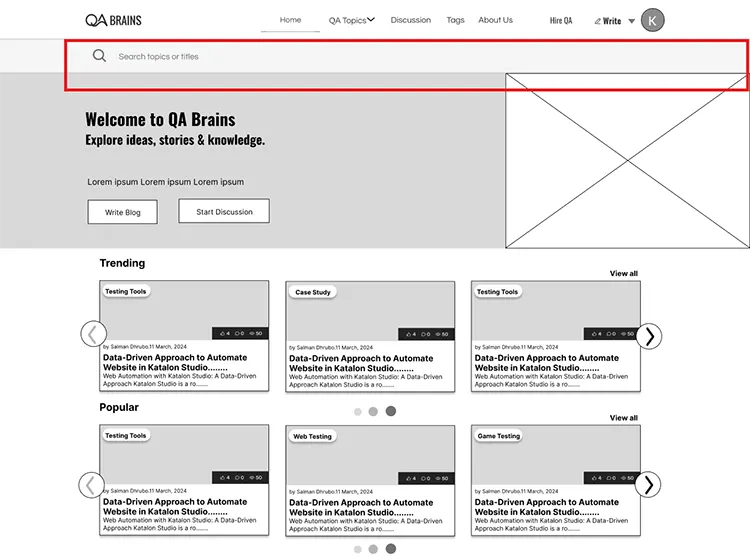Select first Trending carousel dot
The width and height of the screenshot is (750, 557).
click(358, 412)
